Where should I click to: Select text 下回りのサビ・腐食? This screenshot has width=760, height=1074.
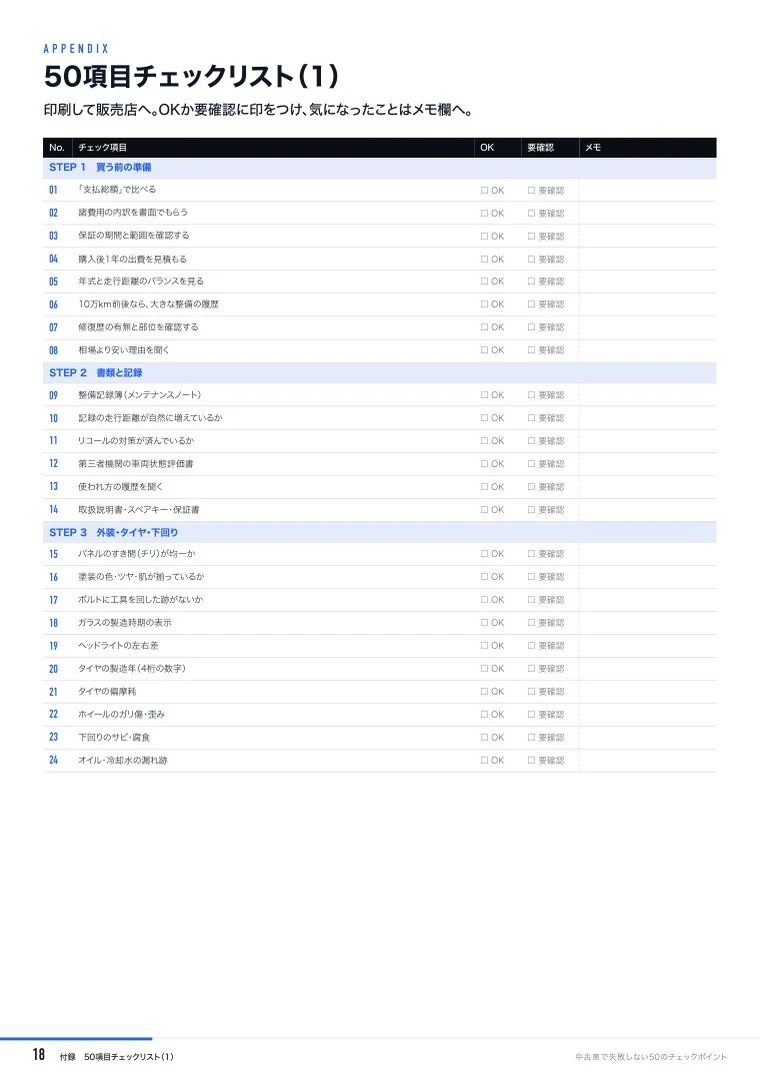(x=114, y=738)
